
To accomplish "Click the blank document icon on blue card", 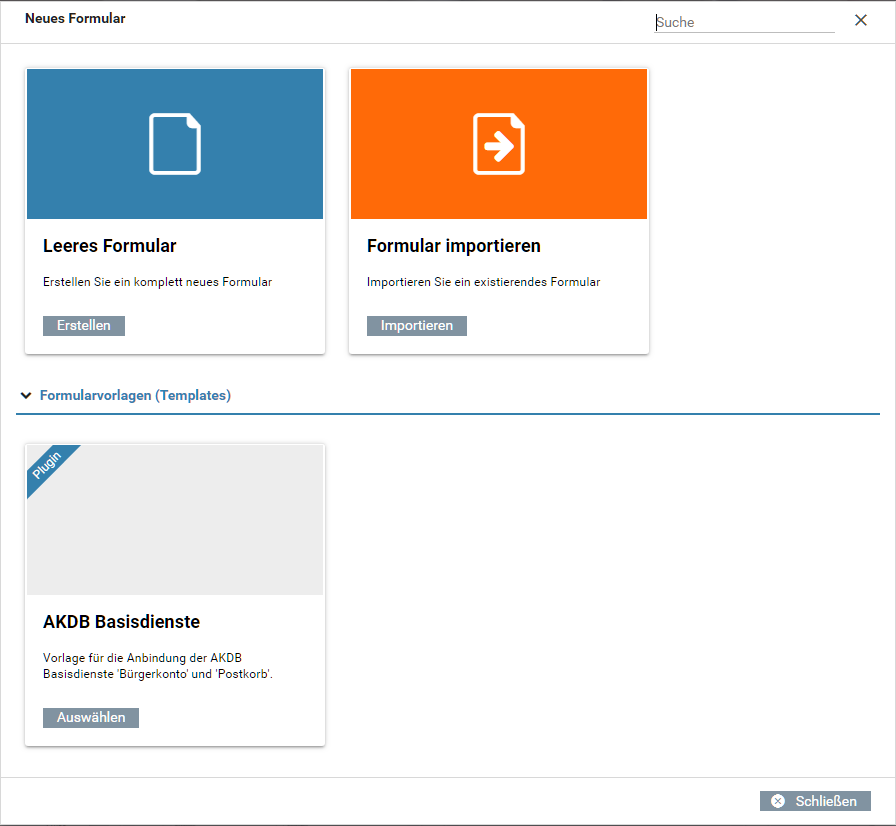I will point(175,144).
